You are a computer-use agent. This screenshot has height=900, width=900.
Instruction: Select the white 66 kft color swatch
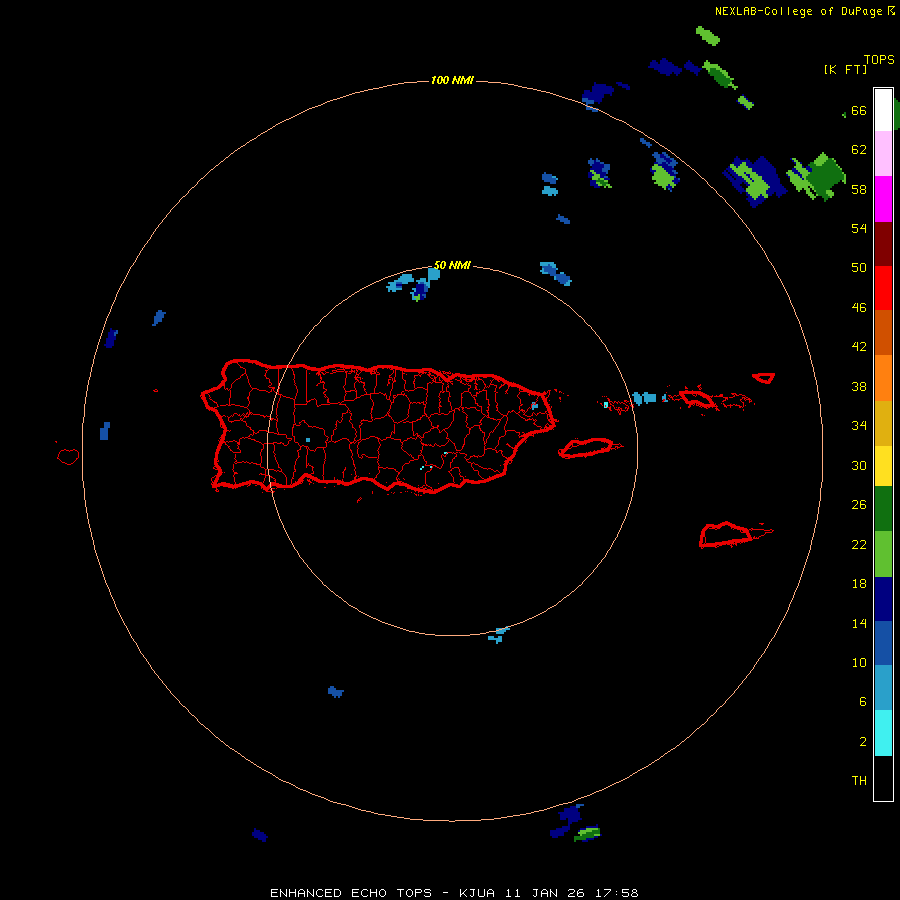(883, 110)
